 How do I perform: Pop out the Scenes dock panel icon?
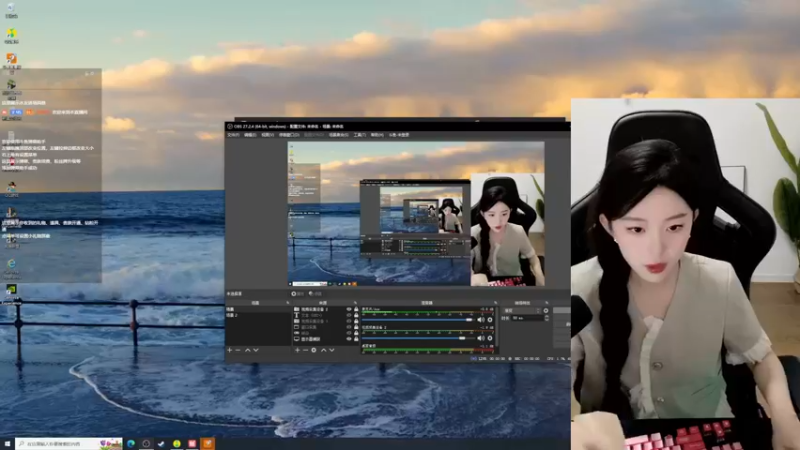288,303
